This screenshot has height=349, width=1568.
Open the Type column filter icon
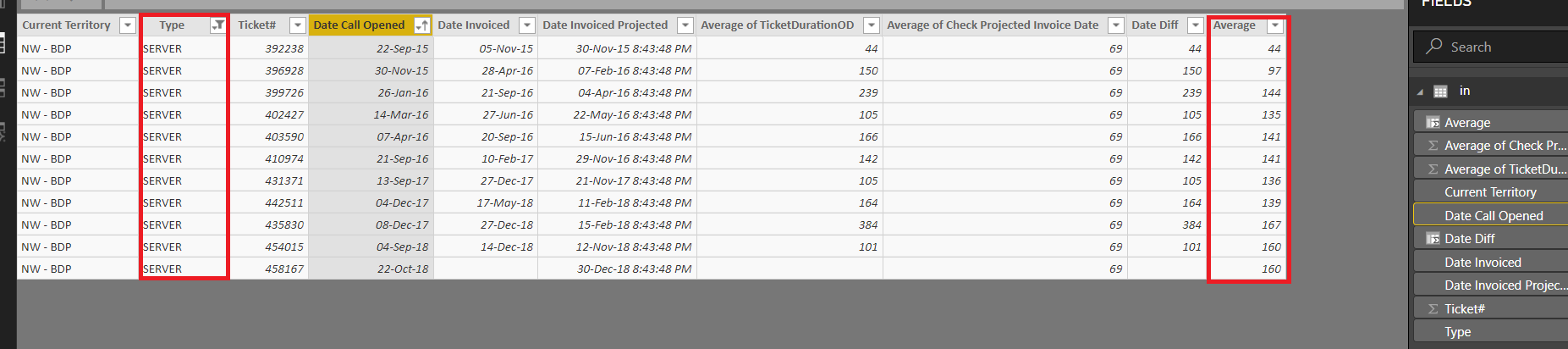pos(217,25)
